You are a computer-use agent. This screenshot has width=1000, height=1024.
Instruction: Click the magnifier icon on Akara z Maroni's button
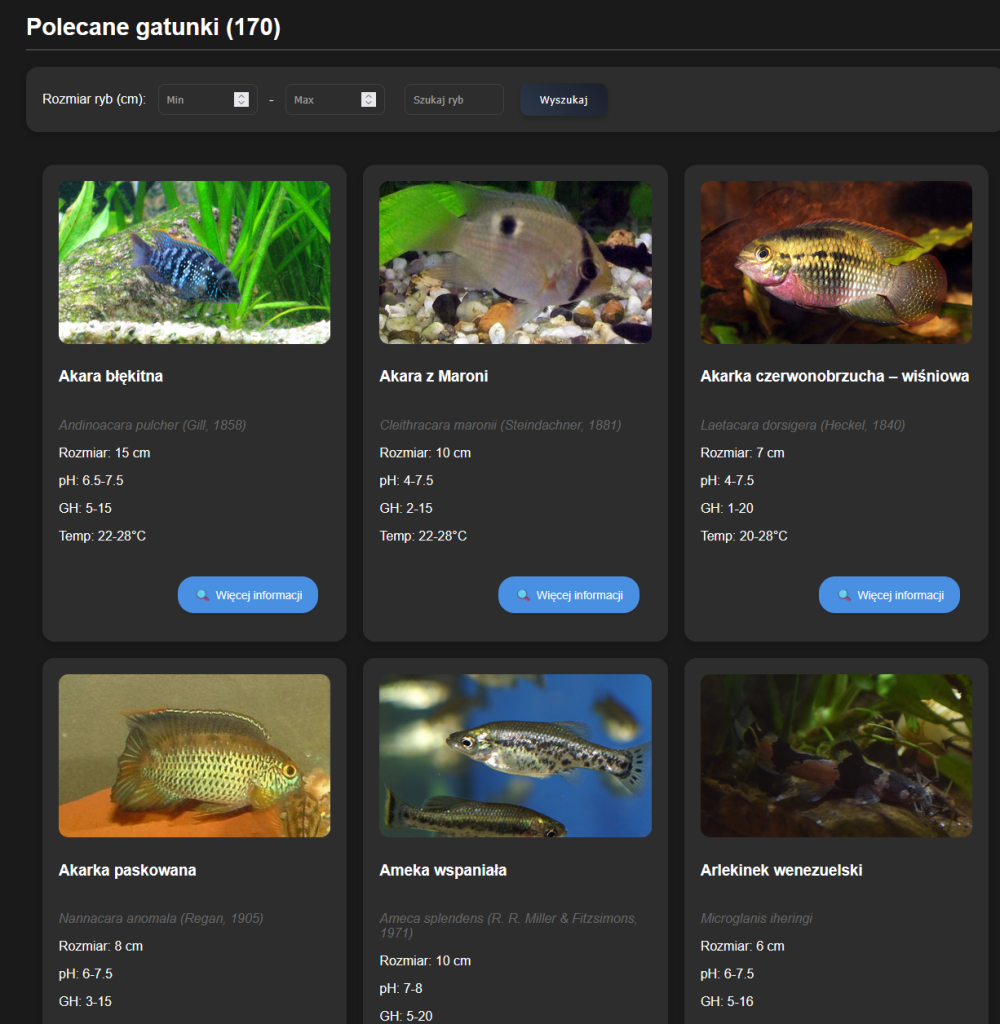tap(523, 595)
